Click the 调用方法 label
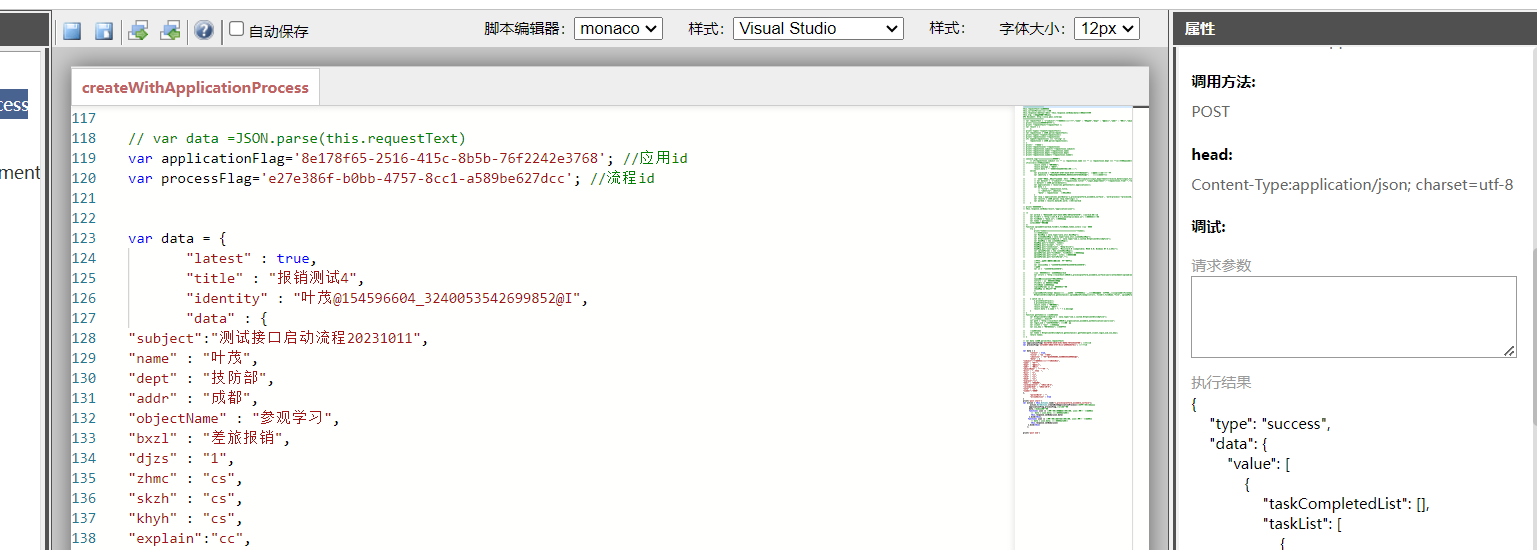 point(1223,82)
